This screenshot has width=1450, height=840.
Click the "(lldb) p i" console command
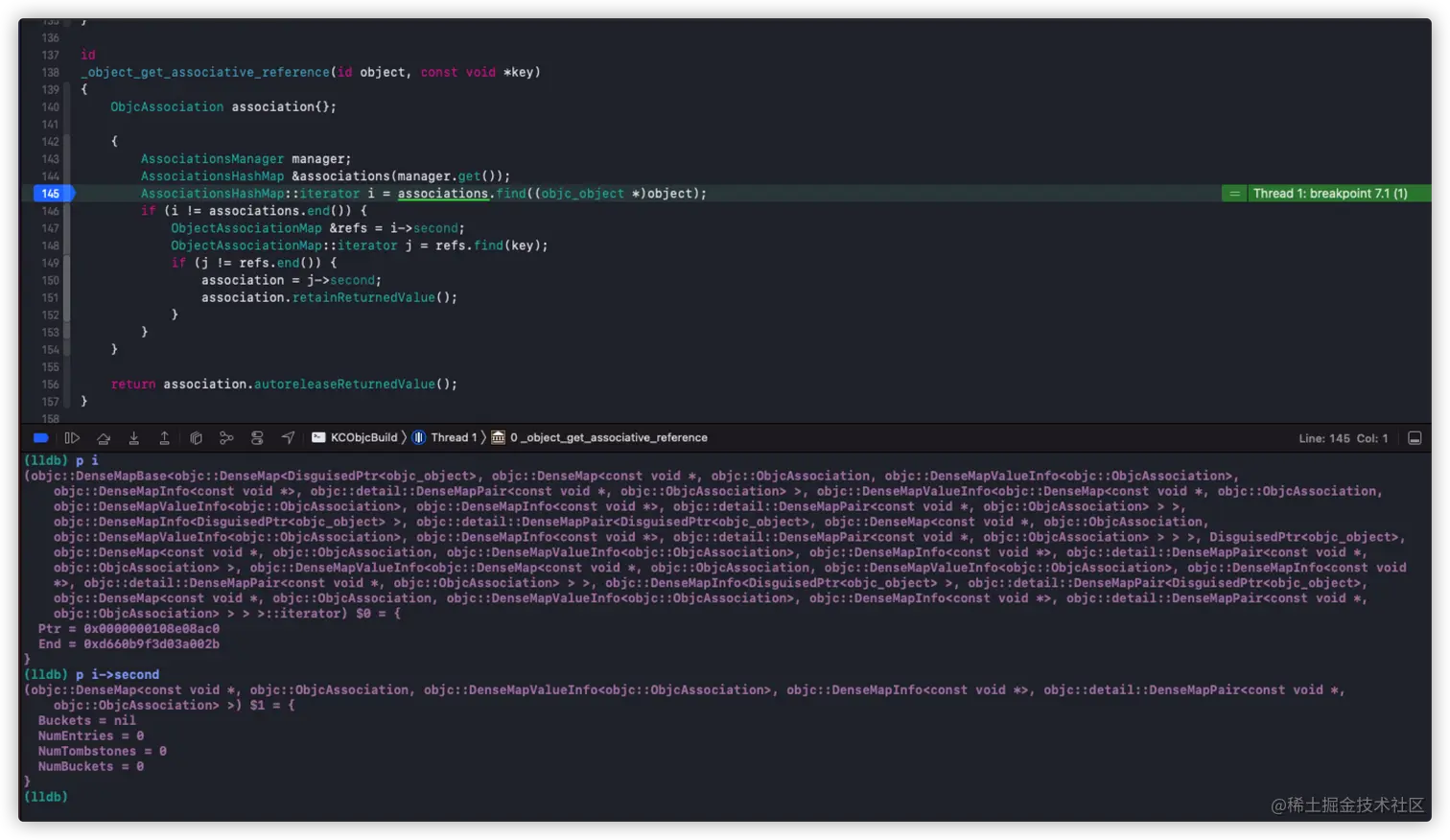click(x=60, y=461)
